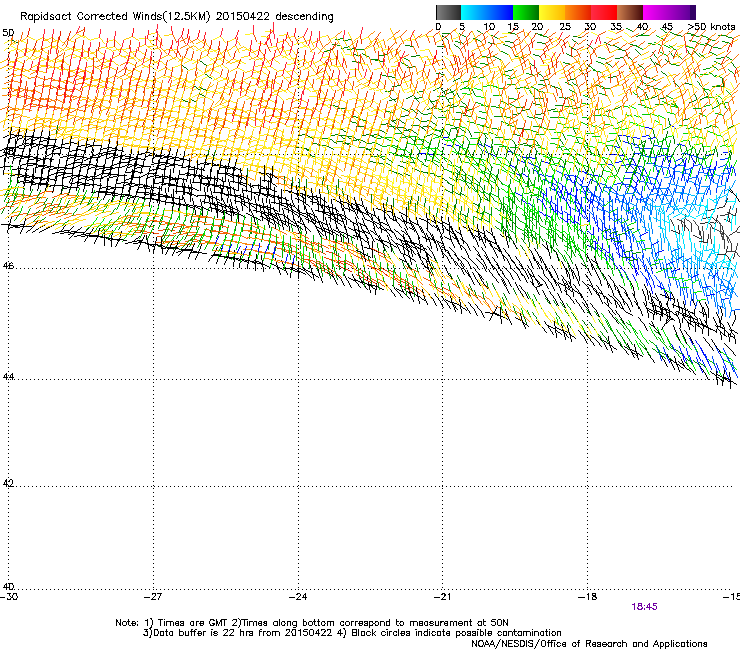Click legend tick label '40'
Image resolution: width=740 pixels, height=650 pixels.
coord(642,27)
